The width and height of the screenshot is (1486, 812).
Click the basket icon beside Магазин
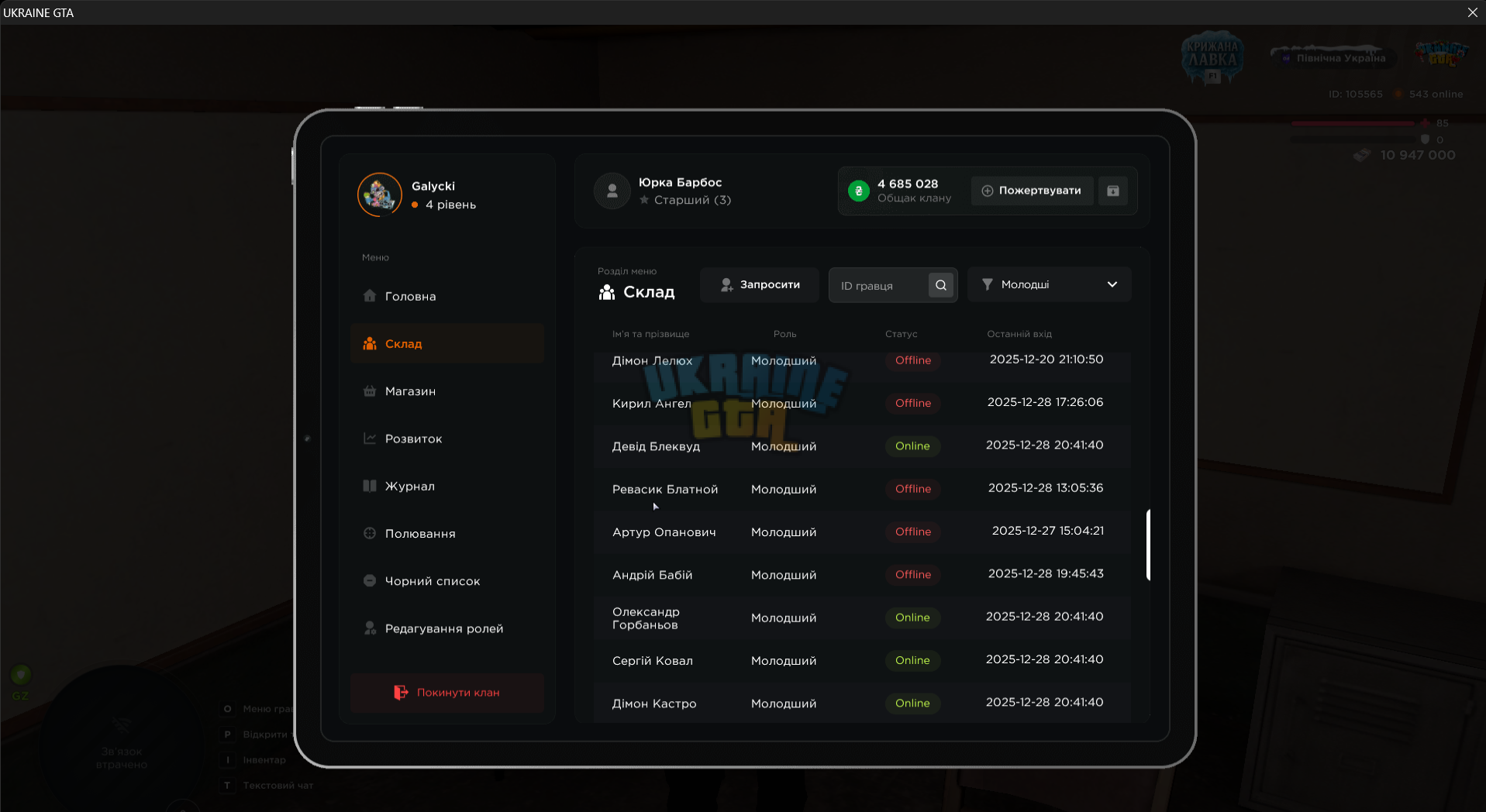[x=370, y=391]
